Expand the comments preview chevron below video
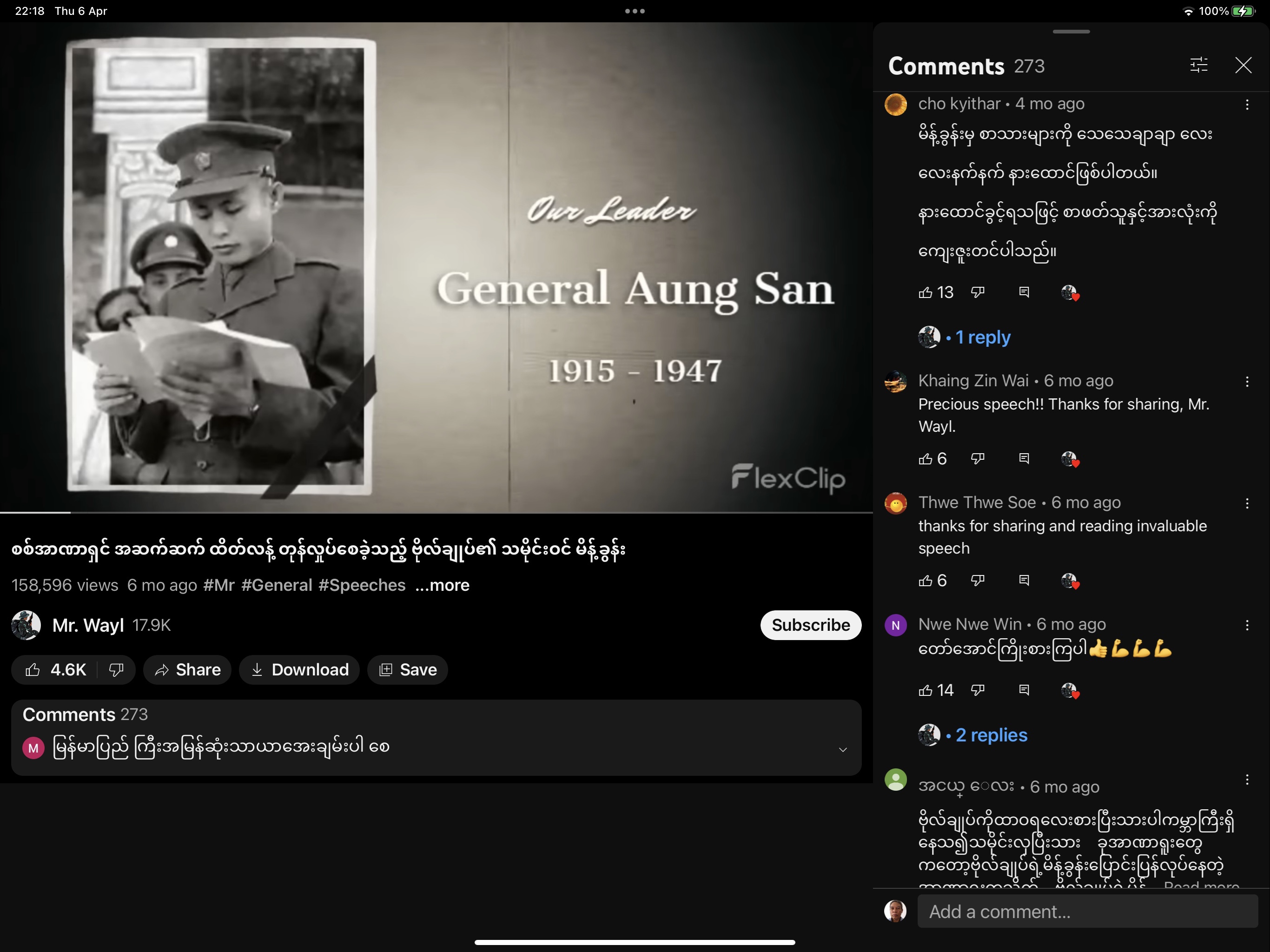This screenshot has height=952, width=1270. [842, 749]
